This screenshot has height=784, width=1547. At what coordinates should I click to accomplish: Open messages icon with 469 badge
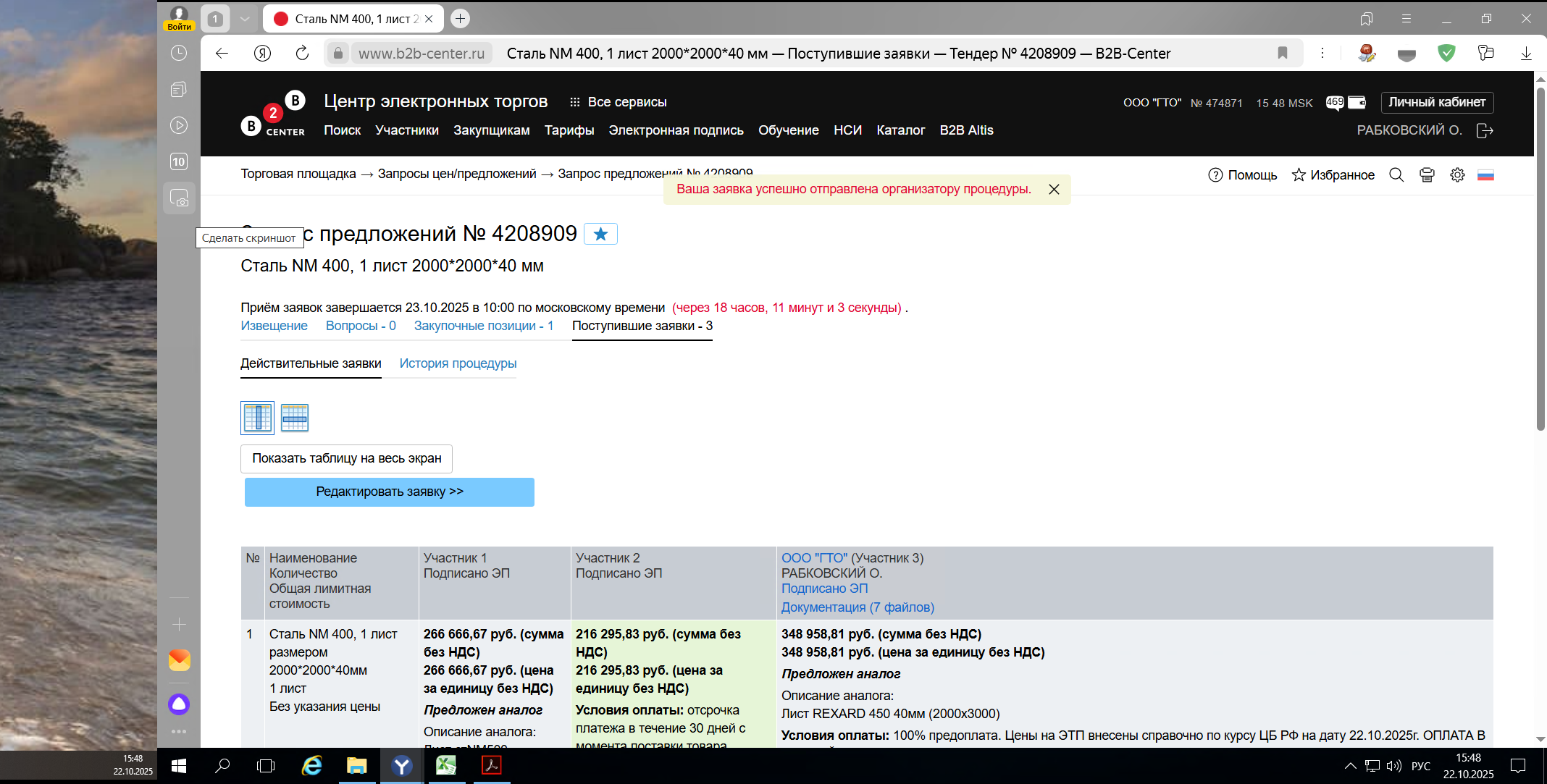click(x=1334, y=103)
